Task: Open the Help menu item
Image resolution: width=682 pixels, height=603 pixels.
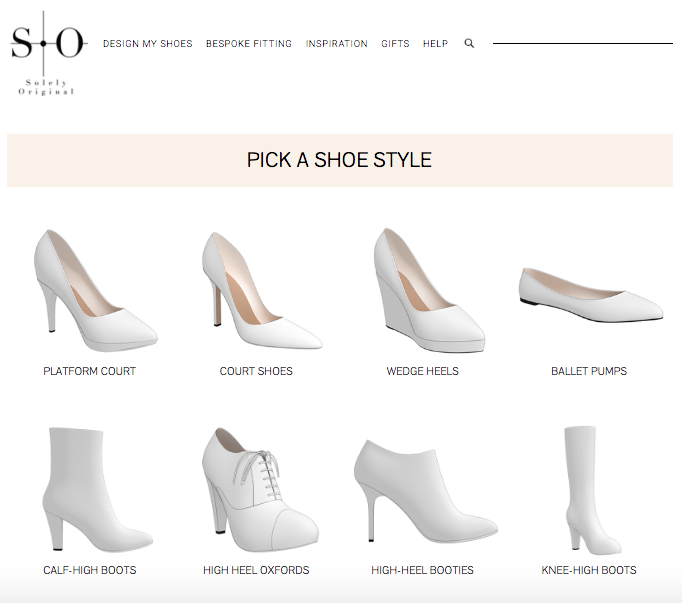Action: [435, 44]
